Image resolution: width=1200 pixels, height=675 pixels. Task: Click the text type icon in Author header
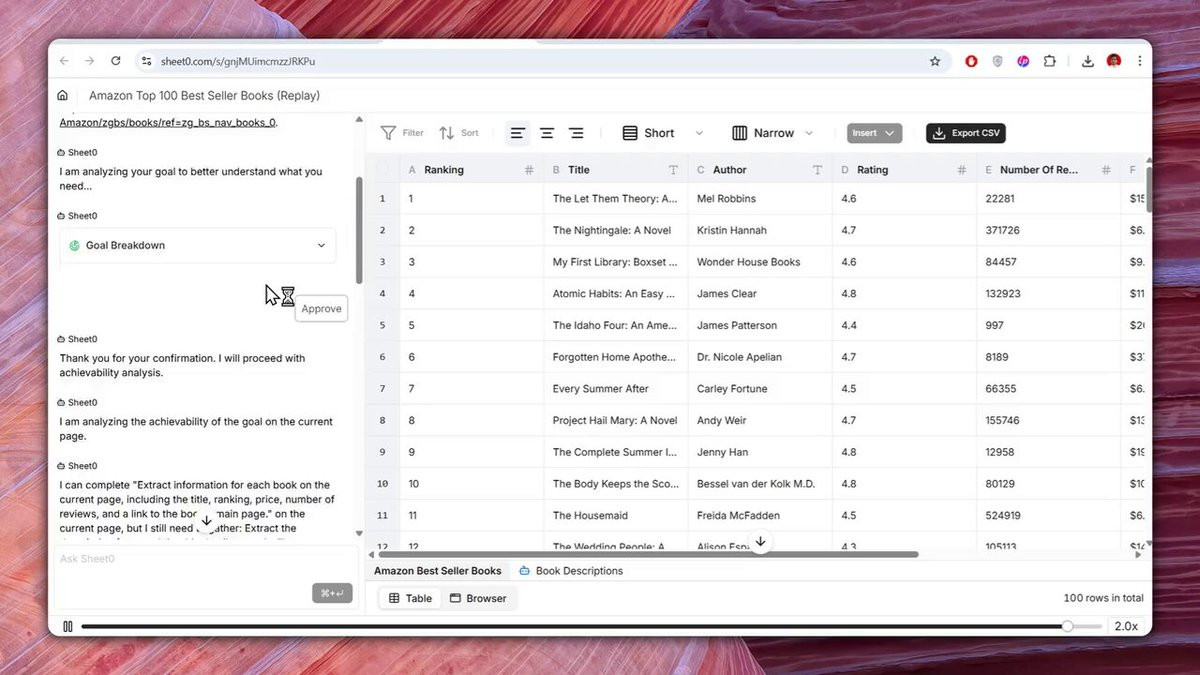[817, 170]
